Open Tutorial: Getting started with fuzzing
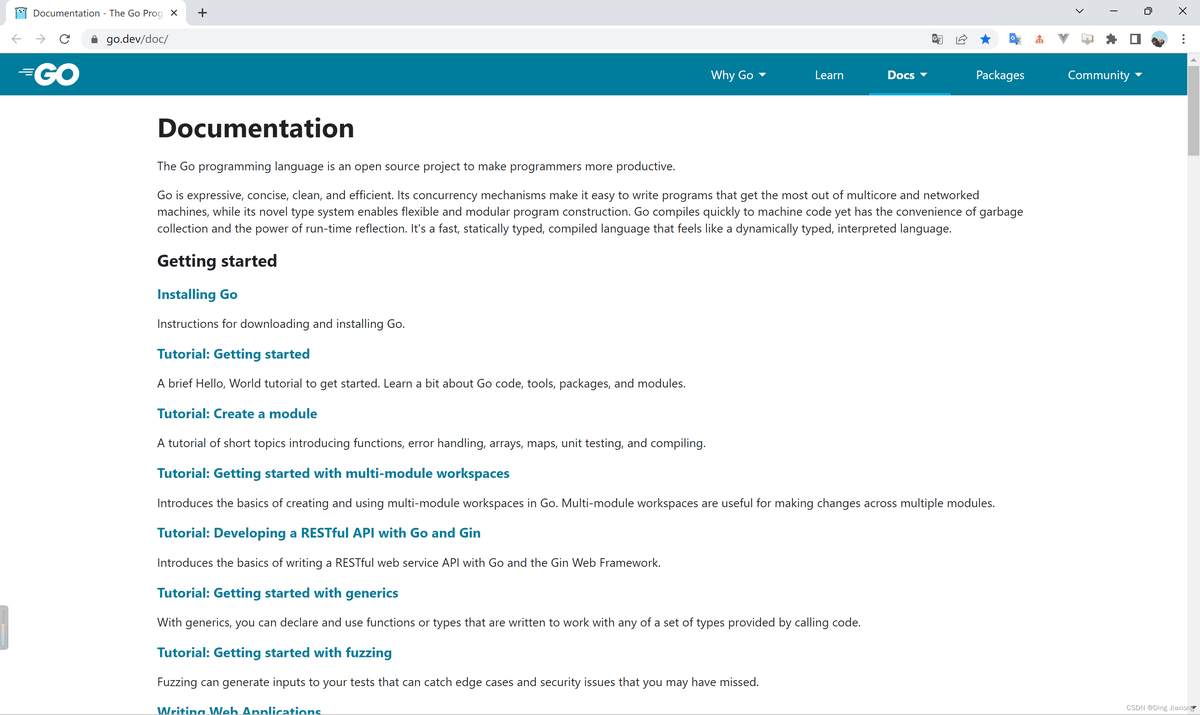1200x715 pixels. (274, 652)
